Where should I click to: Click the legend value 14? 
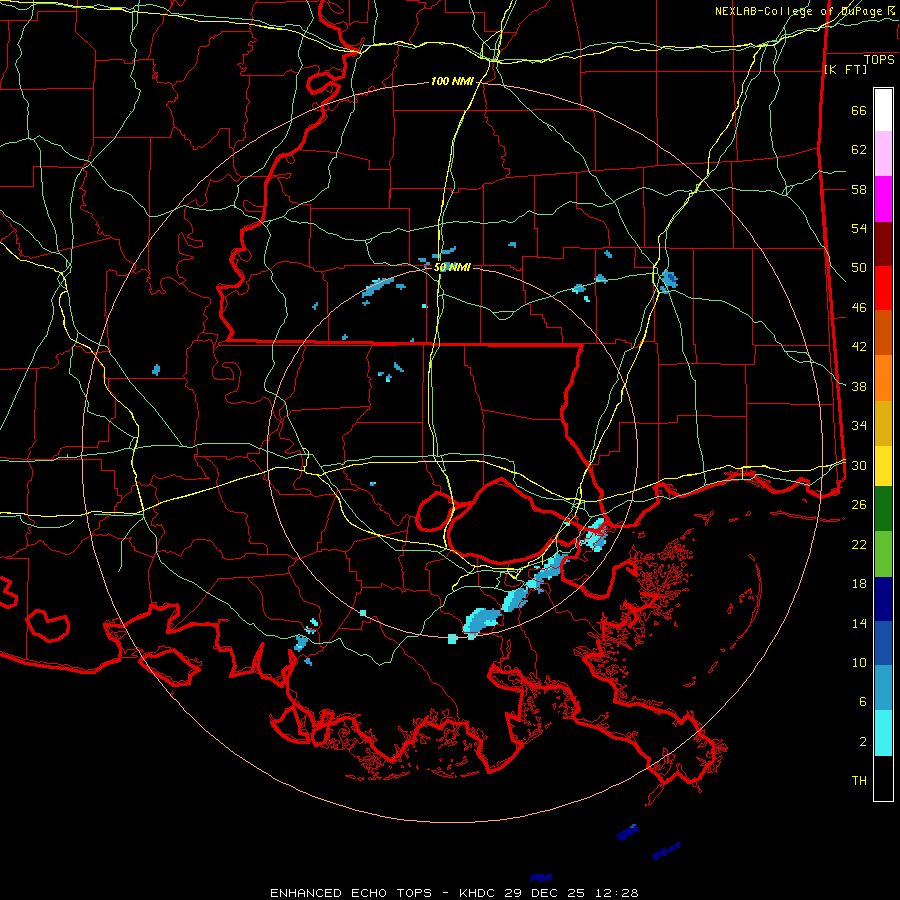click(x=859, y=623)
